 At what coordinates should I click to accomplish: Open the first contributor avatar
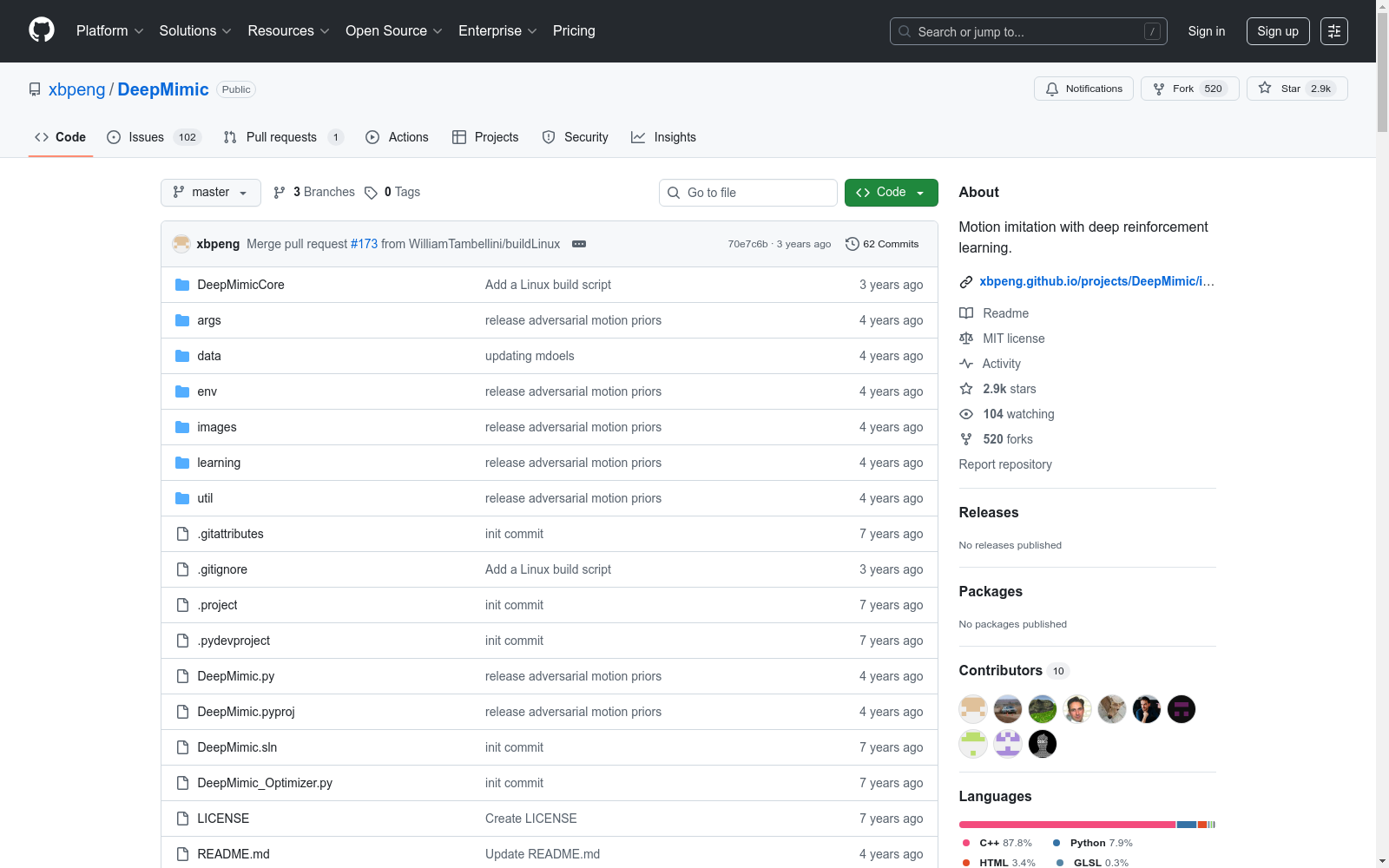click(973, 709)
